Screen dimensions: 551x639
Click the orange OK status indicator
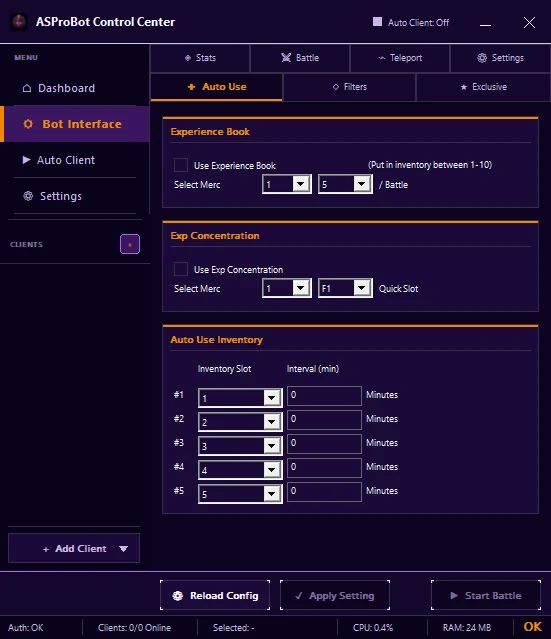pyautogui.click(x=532, y=627)
